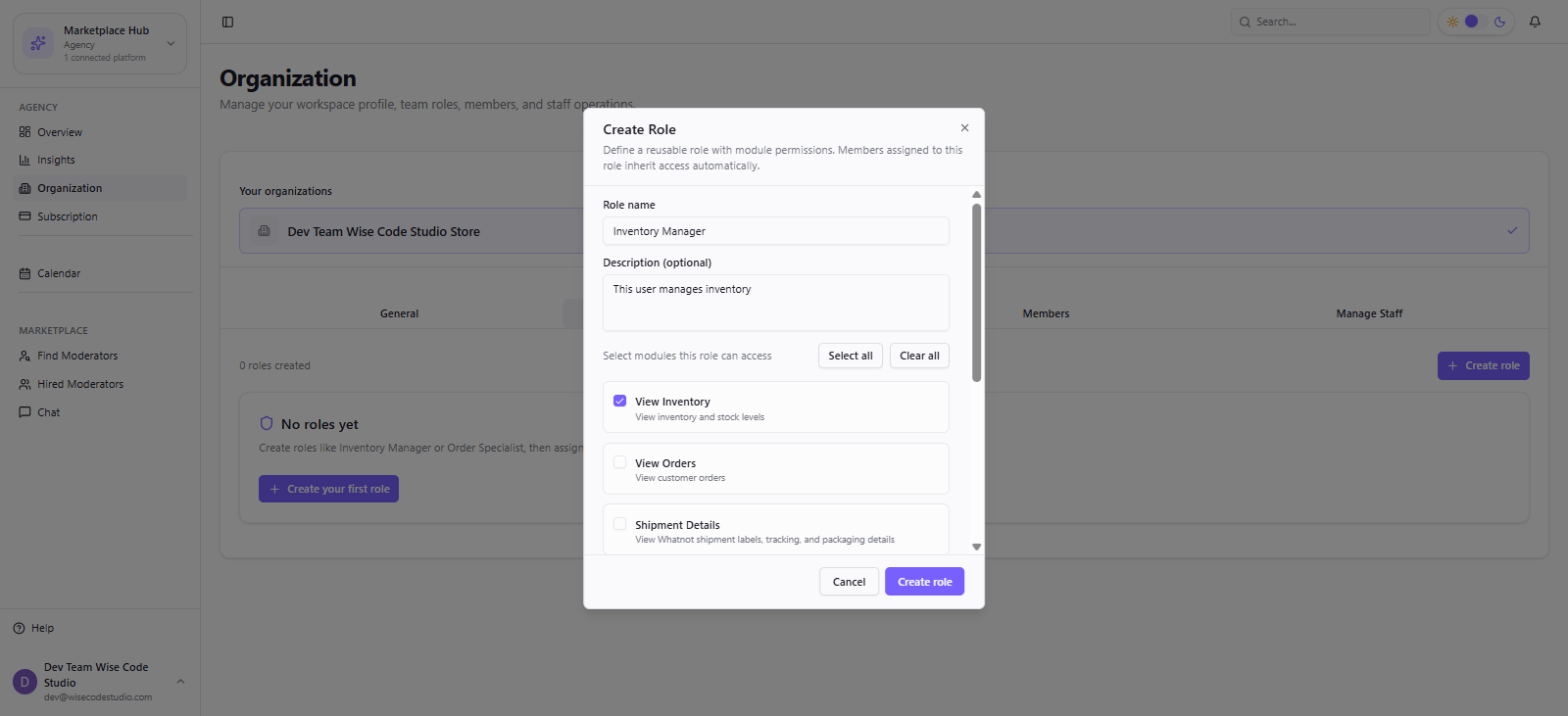Click Create your first role button
Viewport: 1568px width, 716px height.
click(328, 489)
